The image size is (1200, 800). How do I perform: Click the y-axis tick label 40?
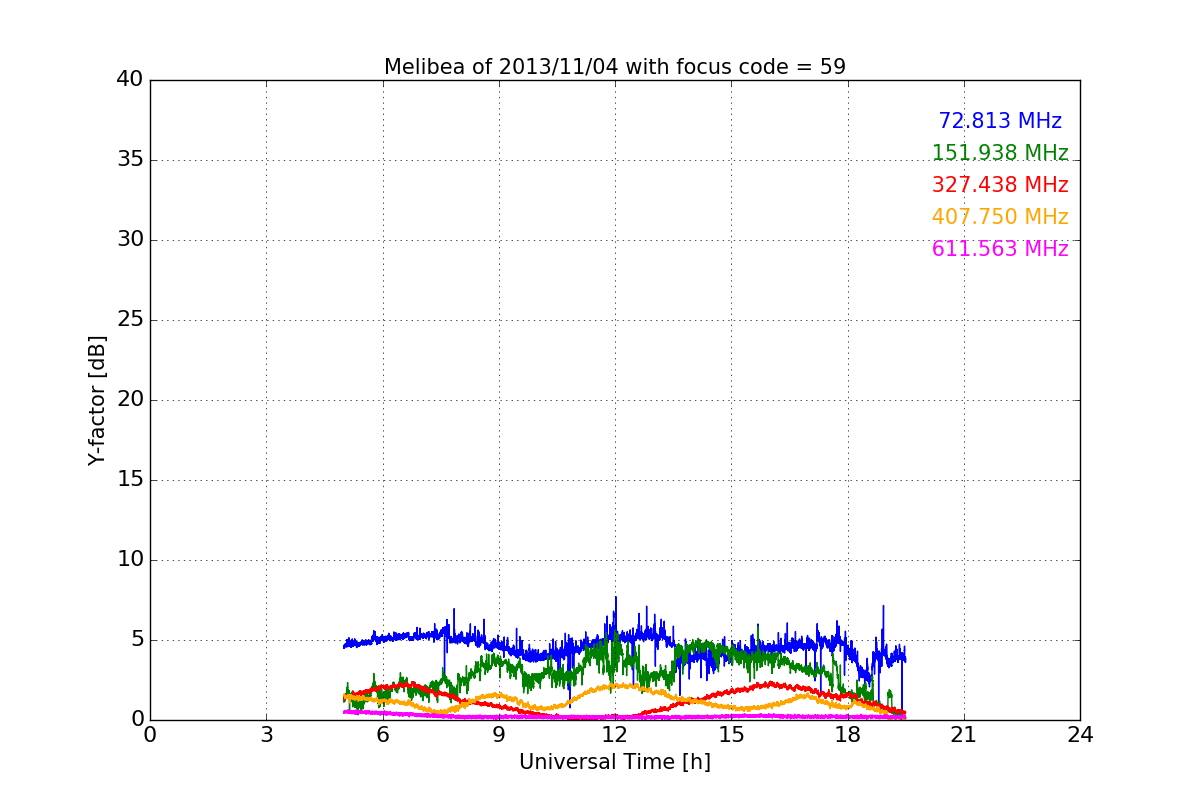pyautogui.click(x=130, y=80)
